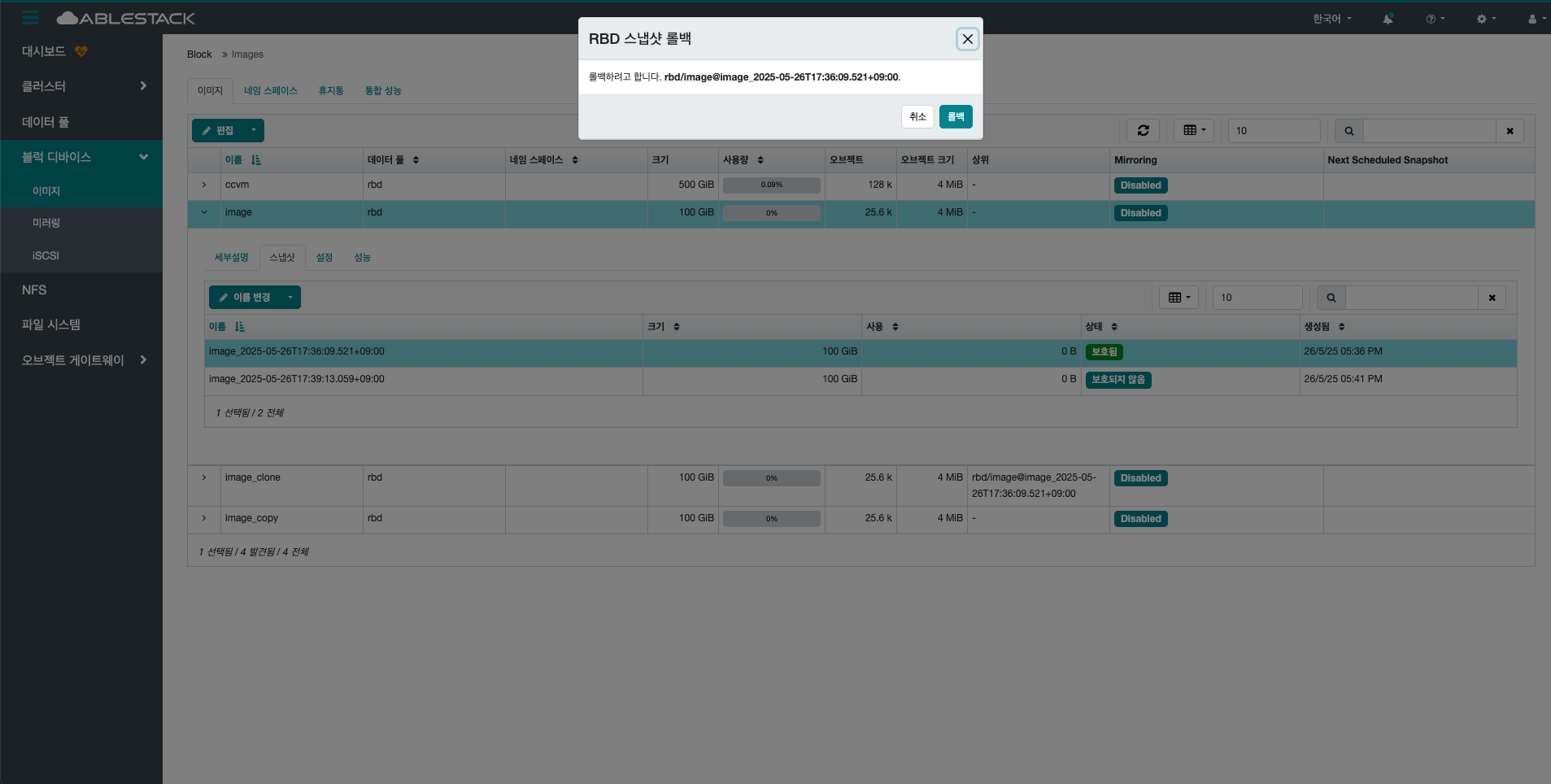Open the settings gear menu

pyautogui.click(x=1486, y=19)
